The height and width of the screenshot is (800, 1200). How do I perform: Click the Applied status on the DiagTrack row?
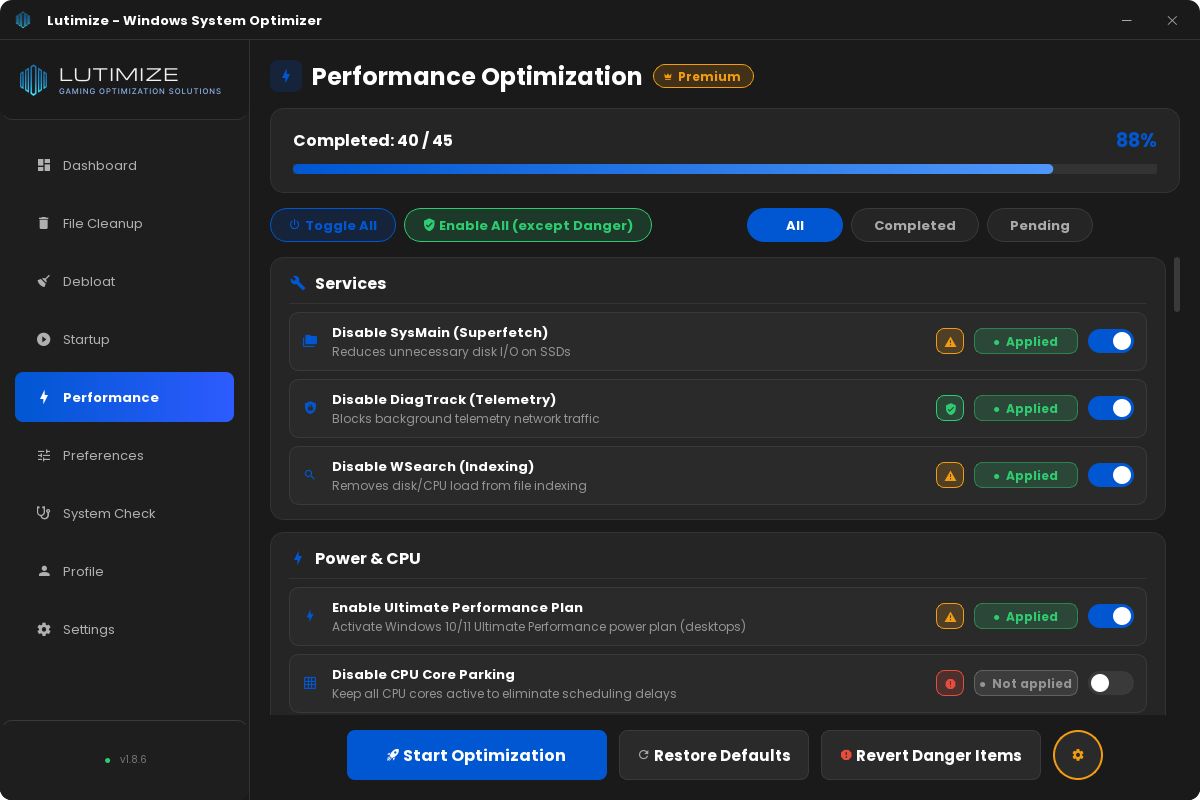pos(1026,408)
